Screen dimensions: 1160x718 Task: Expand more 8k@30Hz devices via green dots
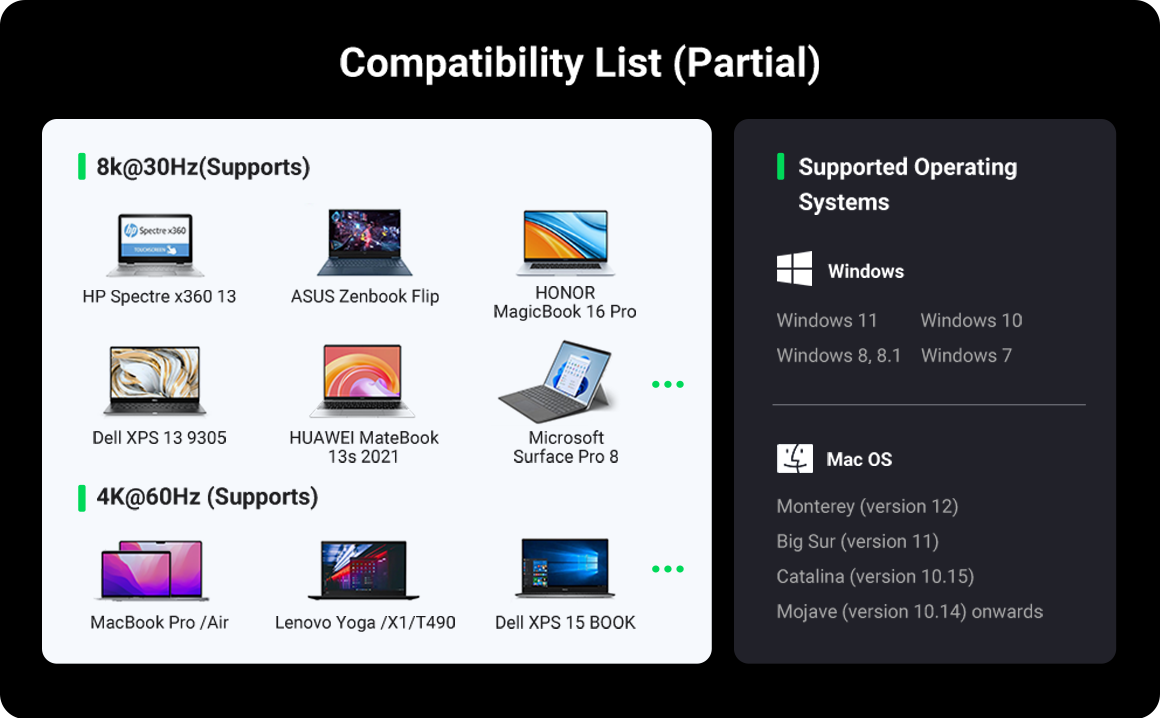tap(667, 384)
